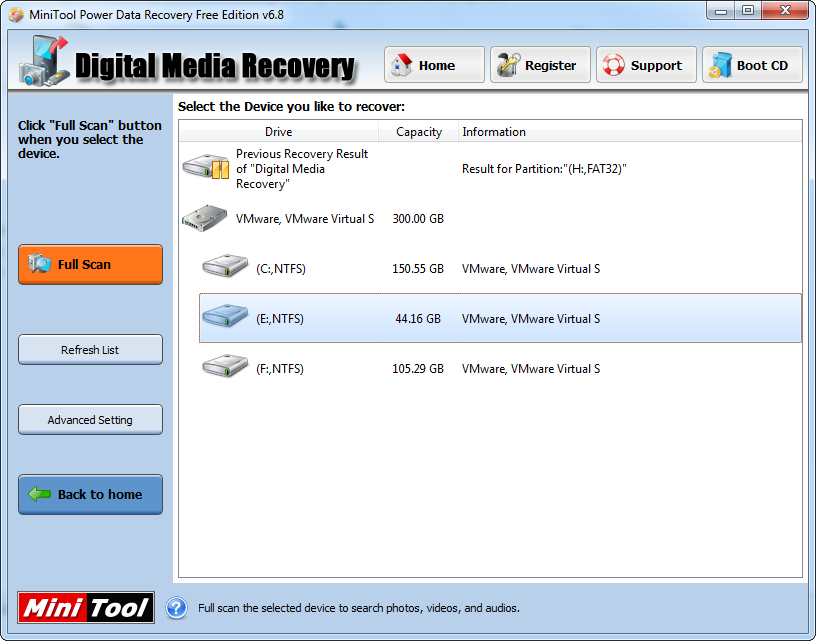Click the C: row information text

click(x=531, y=268)
